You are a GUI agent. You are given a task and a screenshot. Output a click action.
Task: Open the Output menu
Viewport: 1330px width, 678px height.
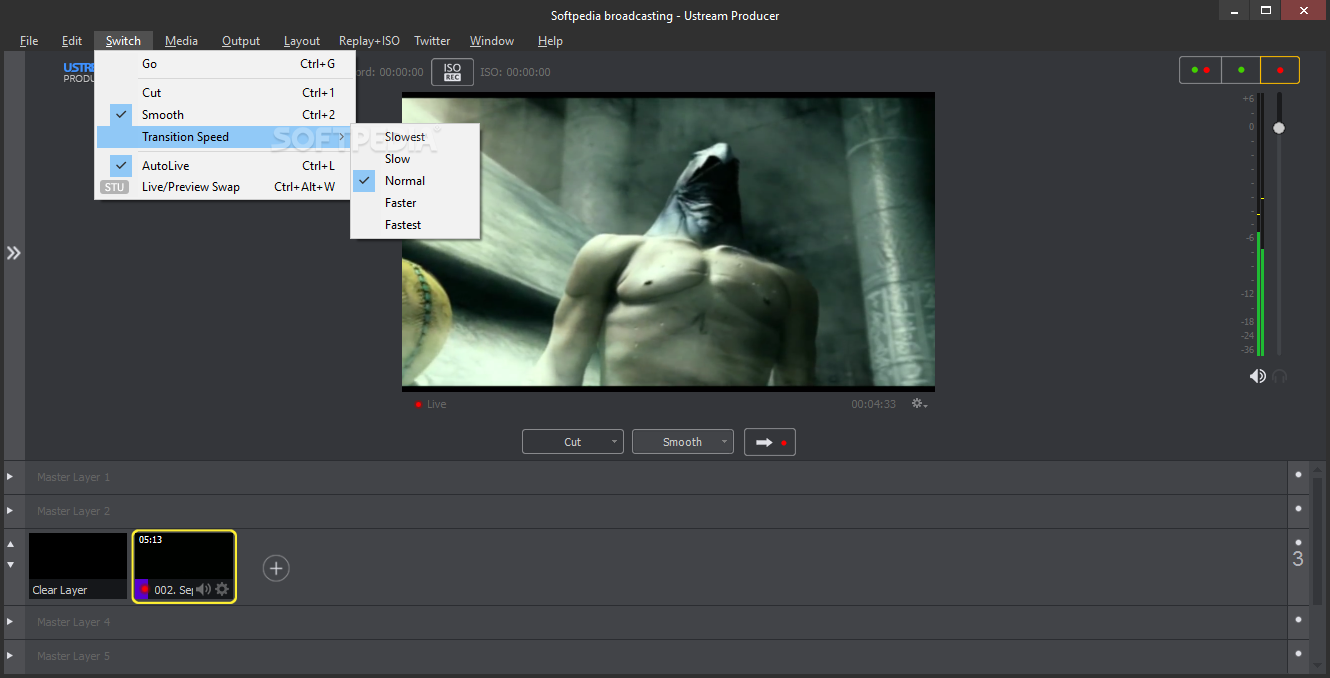pyautogui.click(x=241, y=41)
